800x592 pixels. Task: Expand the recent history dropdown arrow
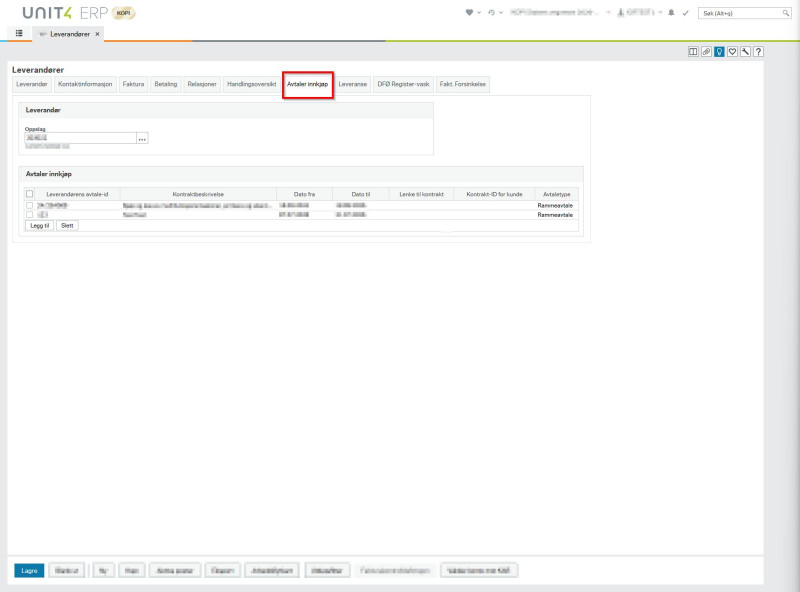[x=501, y=13]
